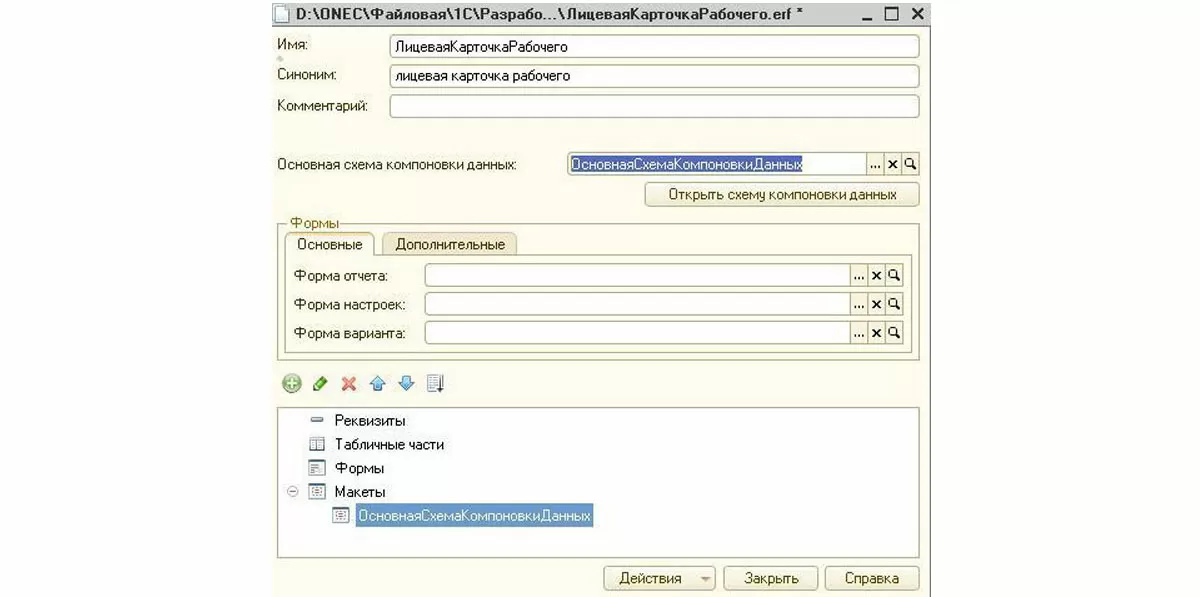The height and width of the screenshot is (597, 1200).
Task: Choose main data composition schema via ellipsis
Action: (x=876, y=164)
